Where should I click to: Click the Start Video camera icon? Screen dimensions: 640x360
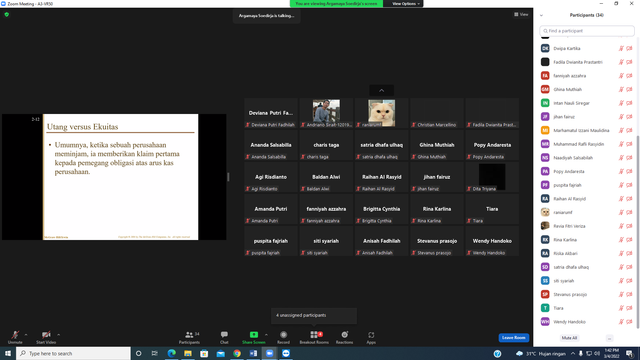(46, 335)
